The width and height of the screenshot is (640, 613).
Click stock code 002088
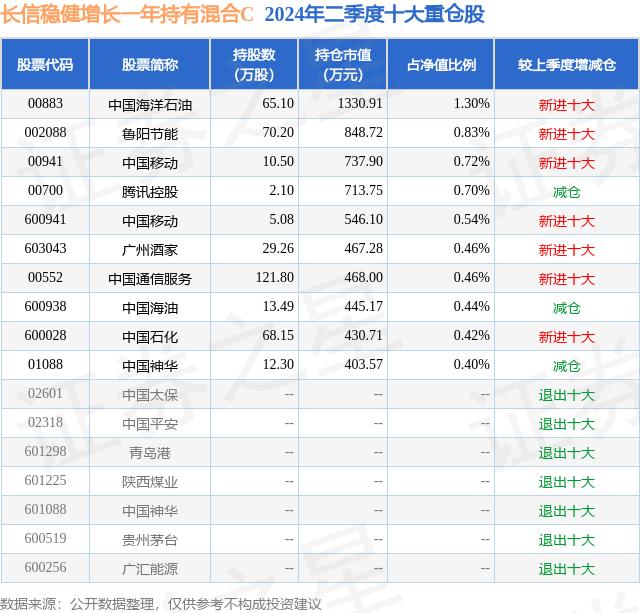(45, 133)
